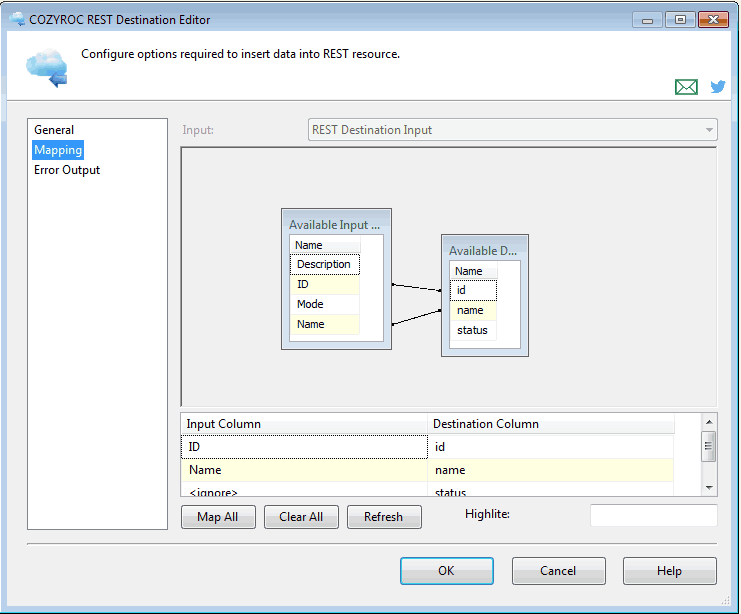741x614 pixels.
Task: Switch to the Error Output page
Action: click(x=67, y=170)
